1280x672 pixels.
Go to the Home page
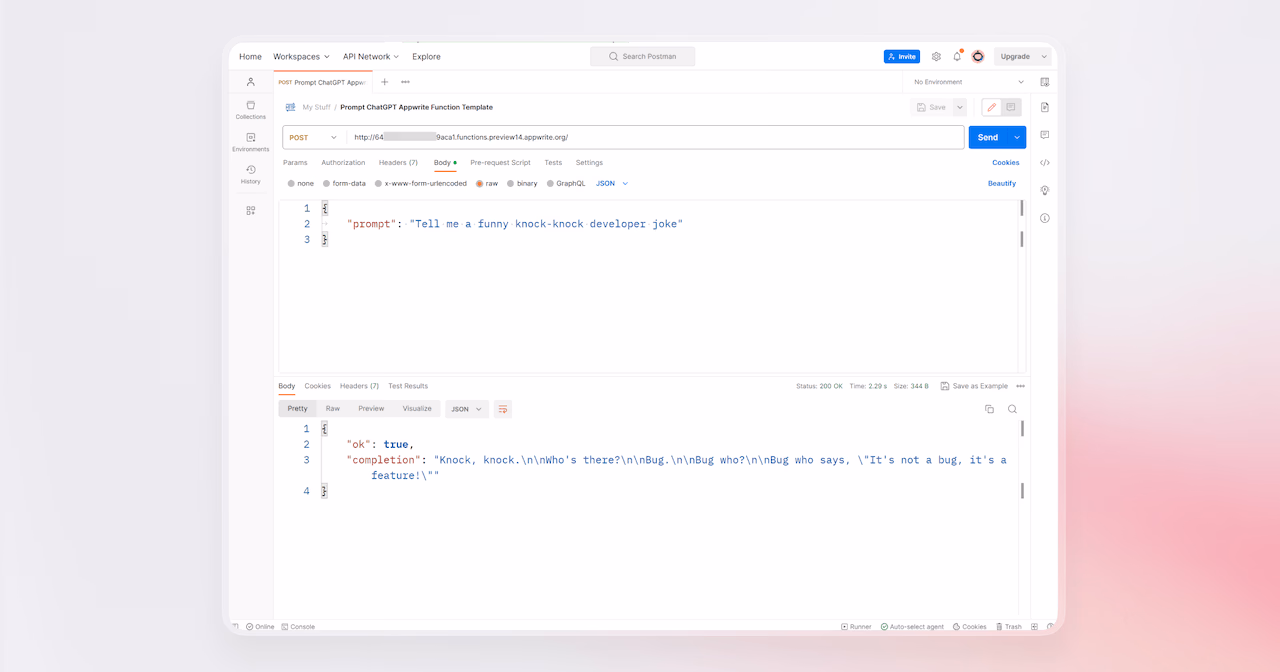250,57
